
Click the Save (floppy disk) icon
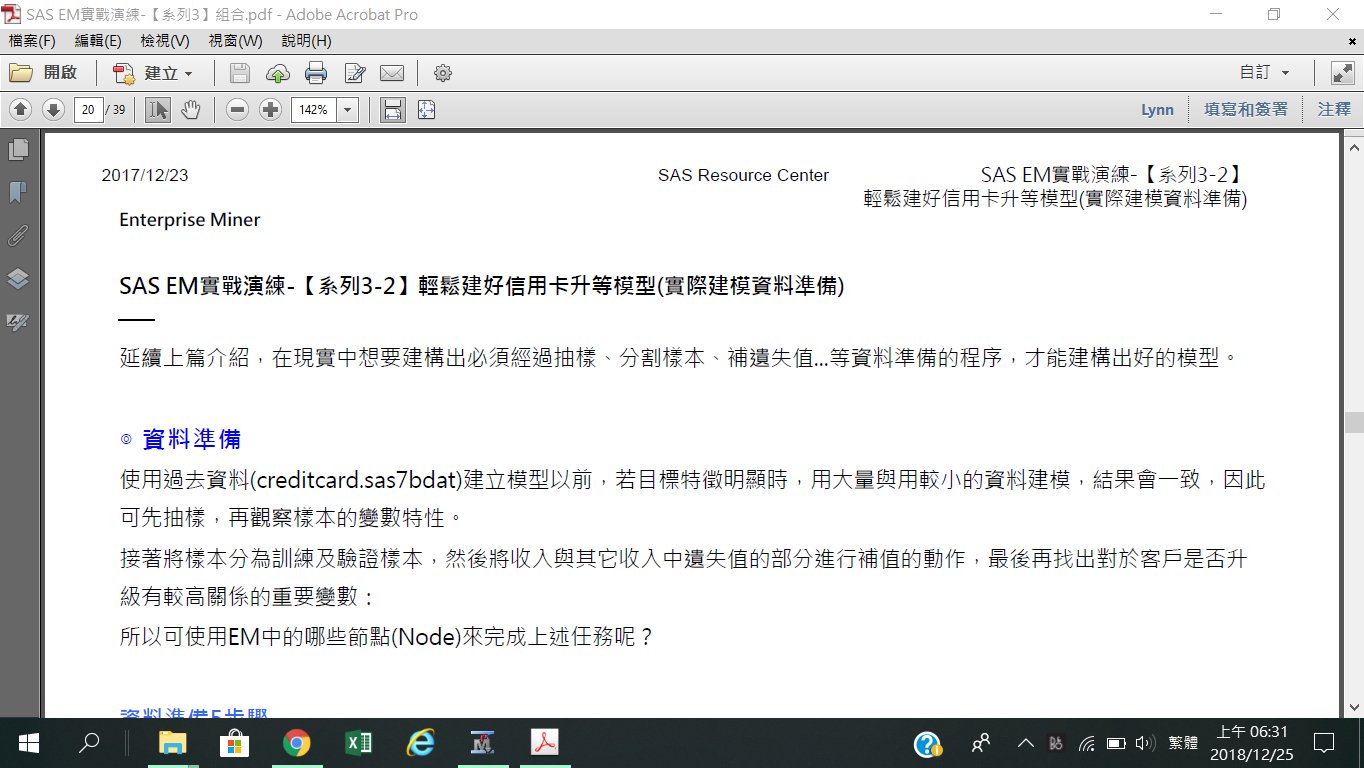pos(240,73)
